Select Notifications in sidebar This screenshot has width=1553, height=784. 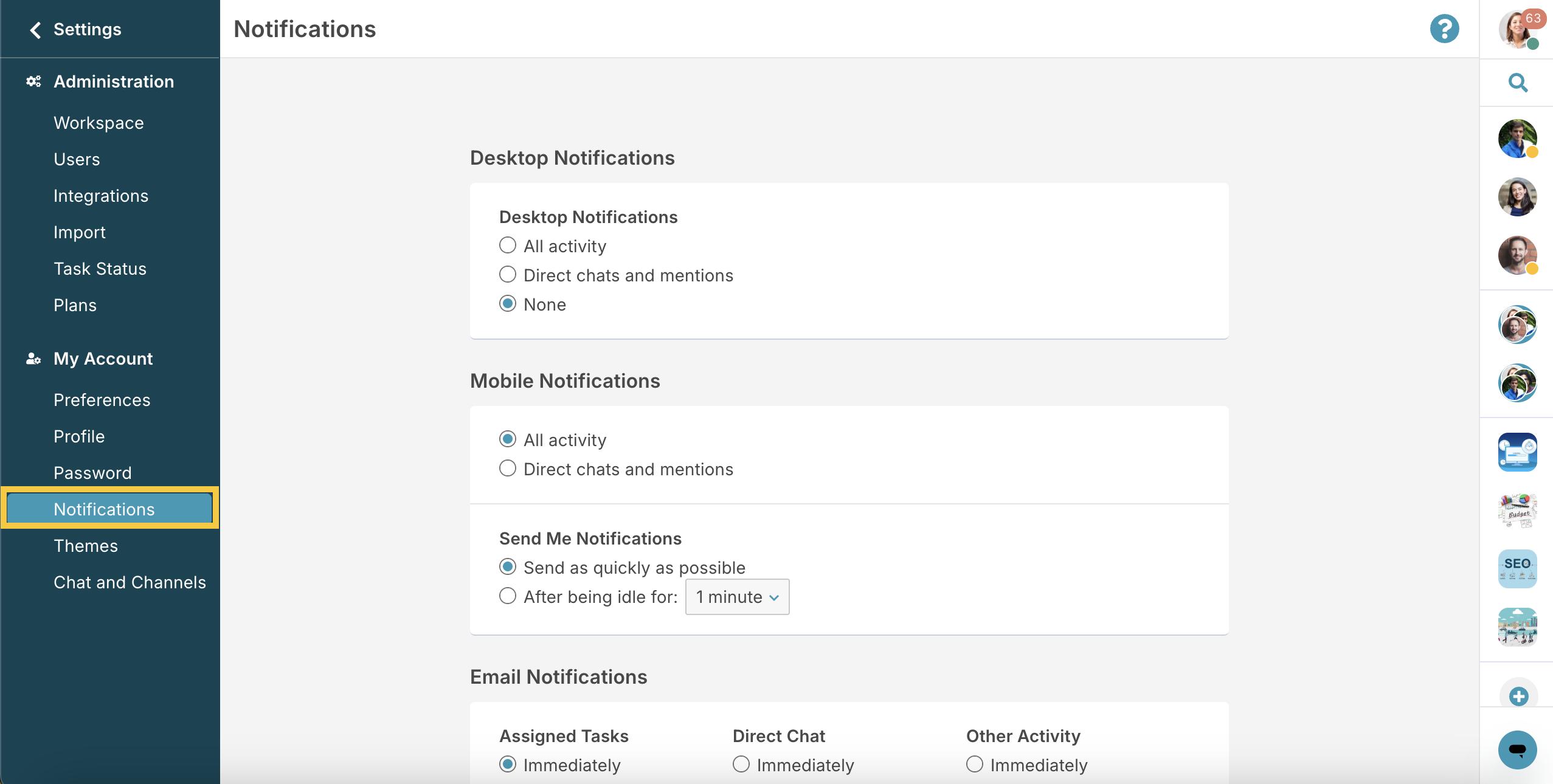[x=109, y=509]
